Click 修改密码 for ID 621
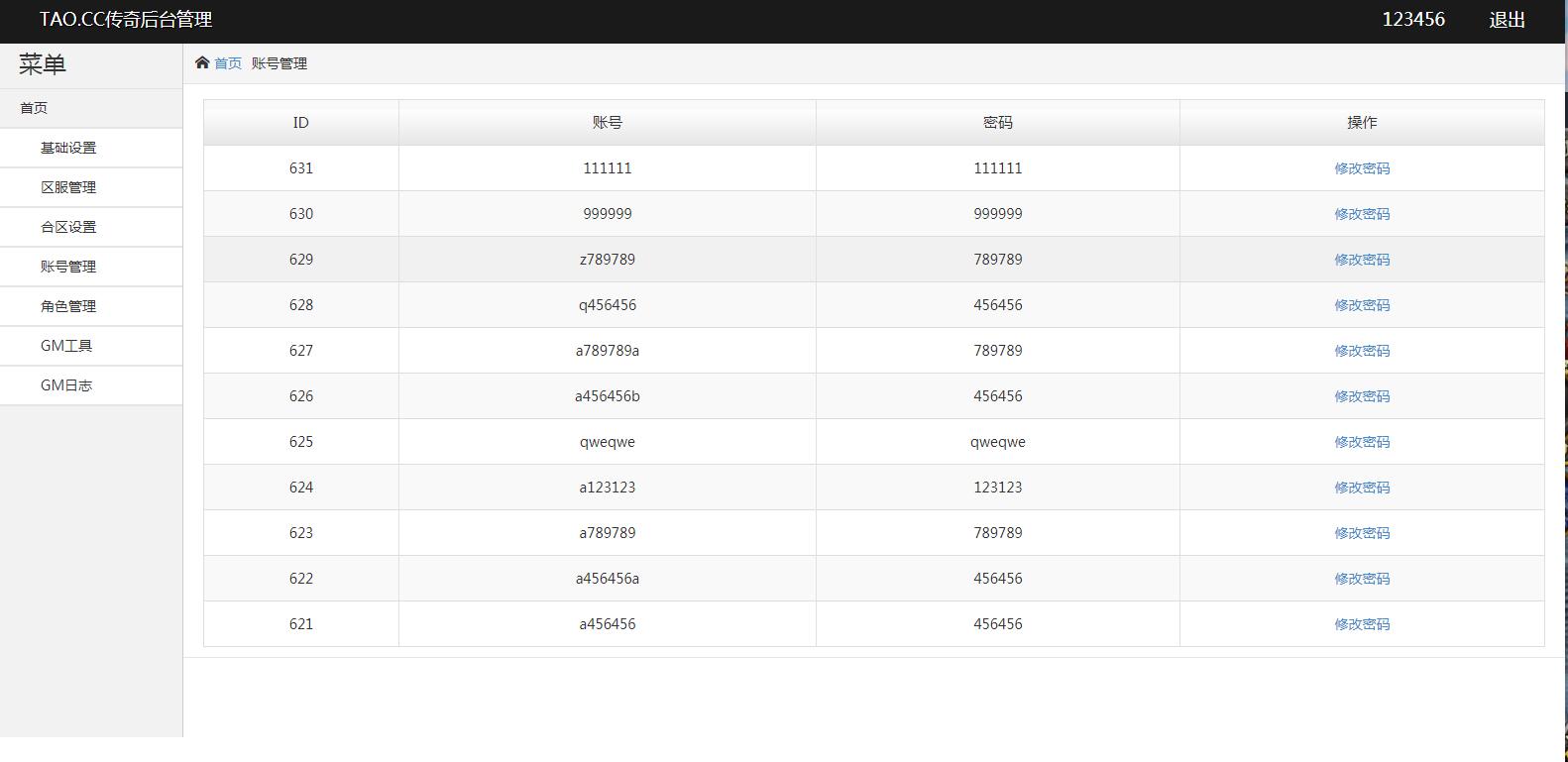1568x762 pixels. [1362, 624]
